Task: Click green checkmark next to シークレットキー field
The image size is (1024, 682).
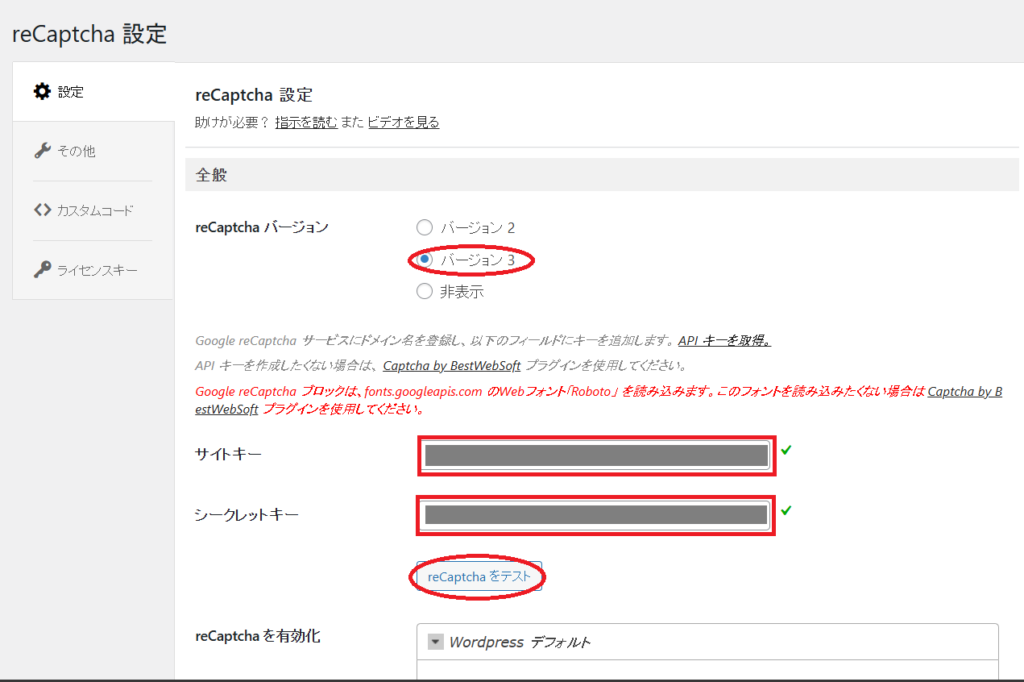Action: click(x=786, y=511)
